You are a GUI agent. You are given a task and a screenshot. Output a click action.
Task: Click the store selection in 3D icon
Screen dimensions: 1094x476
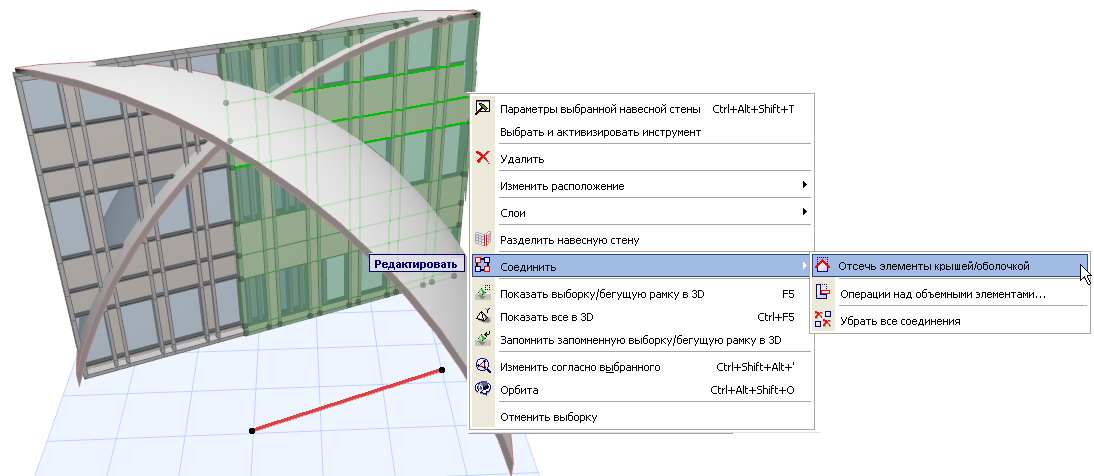point(482,340)
